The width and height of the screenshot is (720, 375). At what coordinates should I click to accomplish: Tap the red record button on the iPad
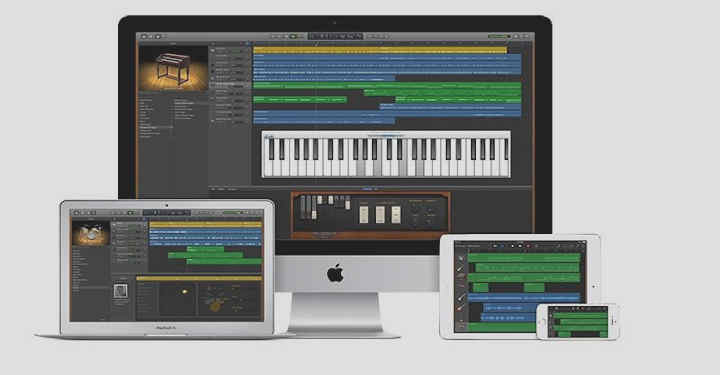(528, 246)
